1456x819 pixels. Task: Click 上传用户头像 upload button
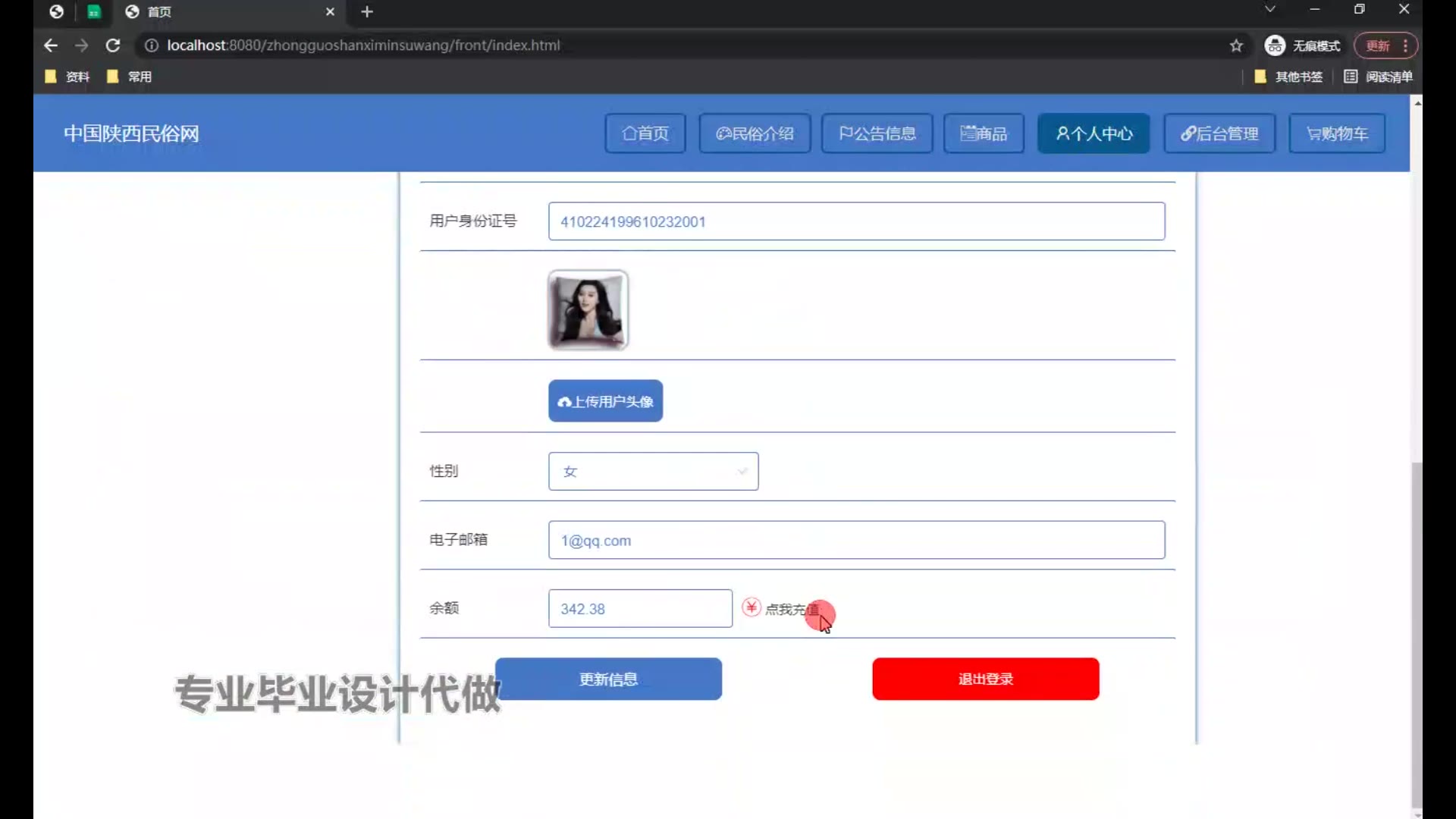pyautogui.click(x=605, y=401)
